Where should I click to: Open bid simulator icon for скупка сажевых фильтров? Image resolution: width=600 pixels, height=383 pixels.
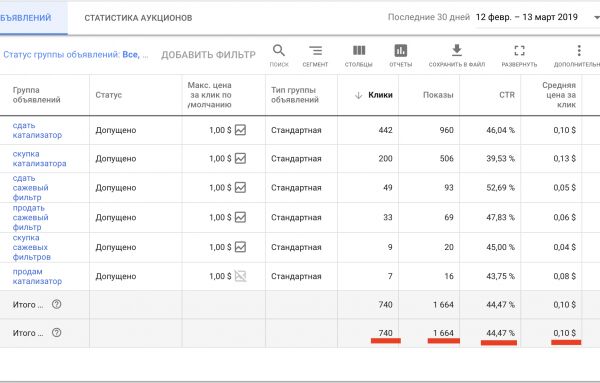click(x=240, y=247)
